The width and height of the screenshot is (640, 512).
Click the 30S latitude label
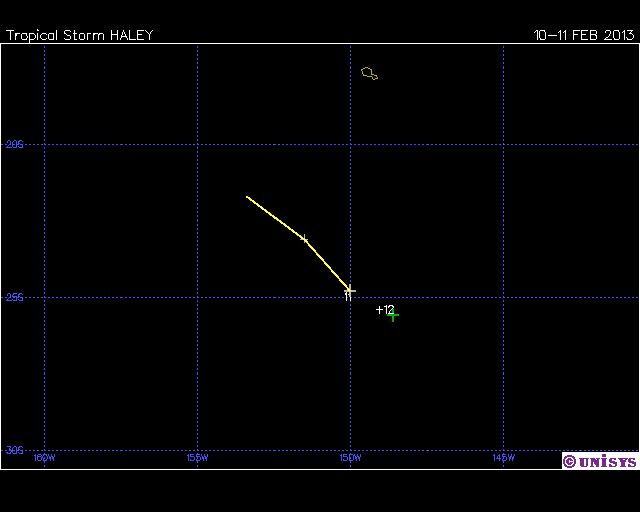point(14,450)
